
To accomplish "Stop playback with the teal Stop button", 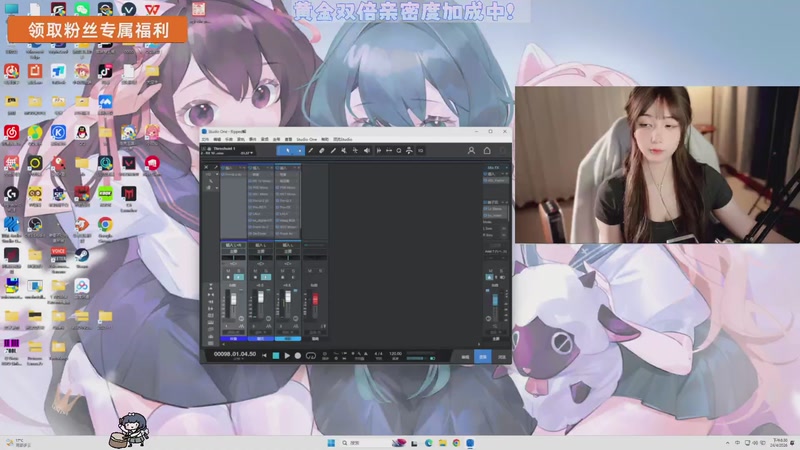I will 276,356.
